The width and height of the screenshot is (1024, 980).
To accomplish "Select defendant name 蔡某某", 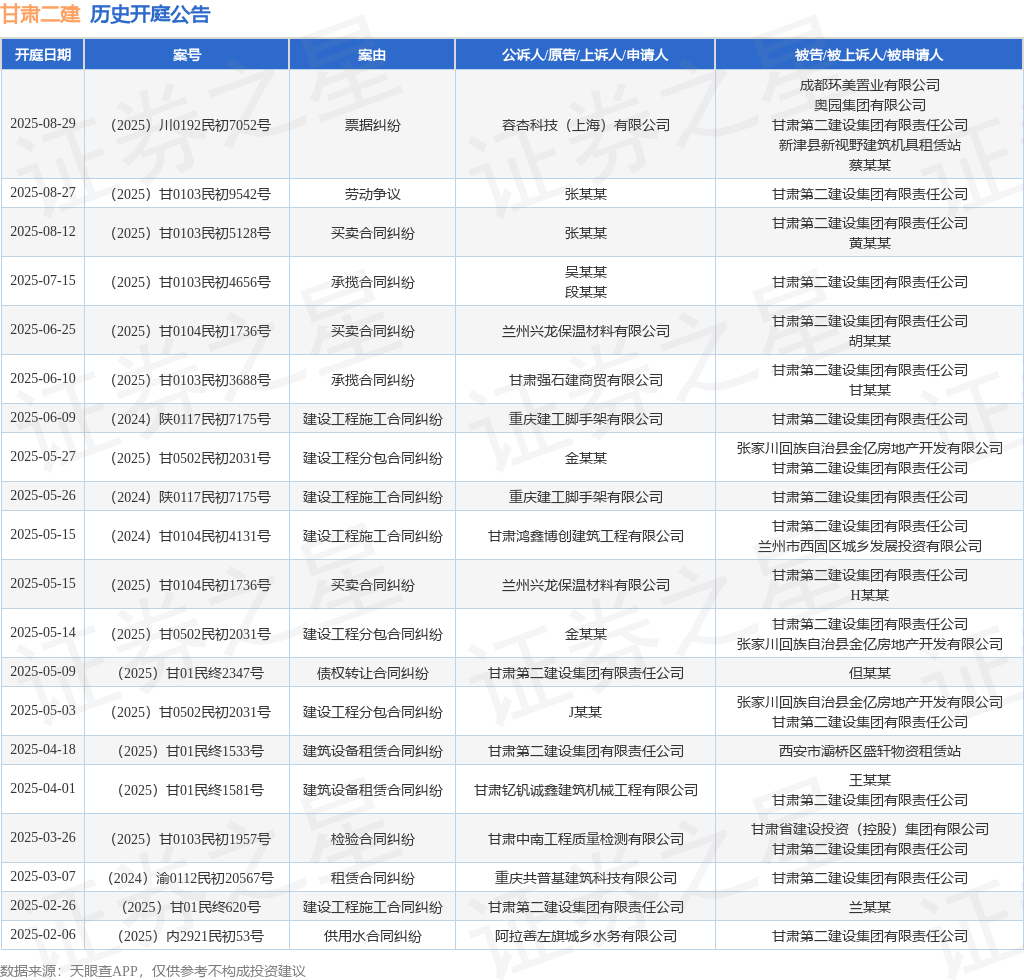I will click(870, 165).
